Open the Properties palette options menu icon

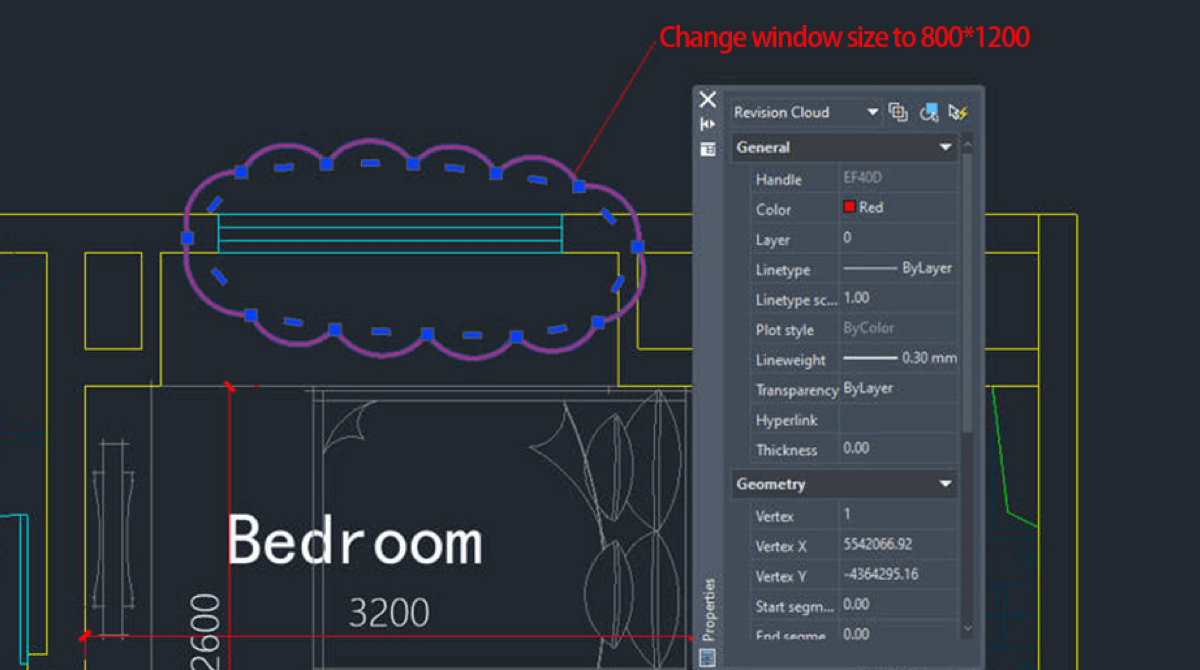click(708, 149)
